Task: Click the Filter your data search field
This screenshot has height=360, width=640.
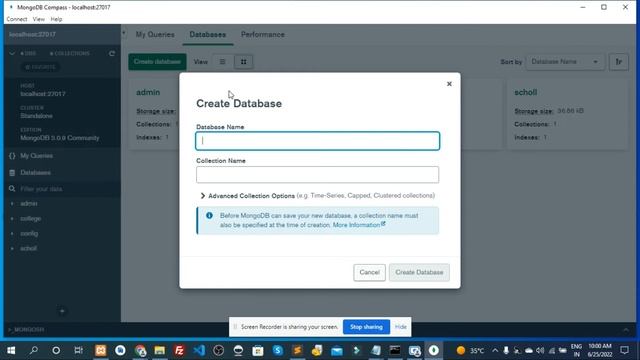Action: point(63,189)
